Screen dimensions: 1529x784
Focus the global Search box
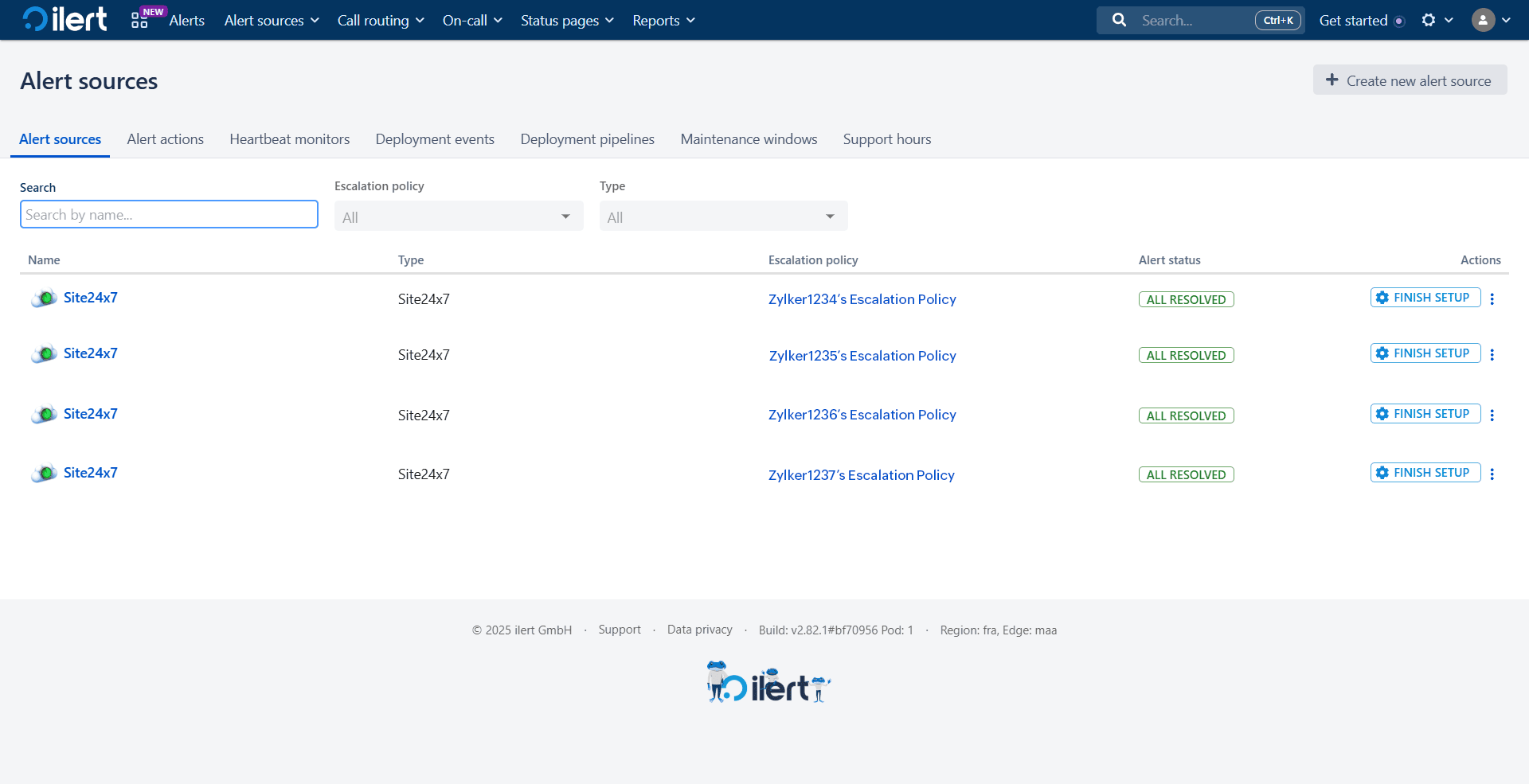click(1200, 20)
